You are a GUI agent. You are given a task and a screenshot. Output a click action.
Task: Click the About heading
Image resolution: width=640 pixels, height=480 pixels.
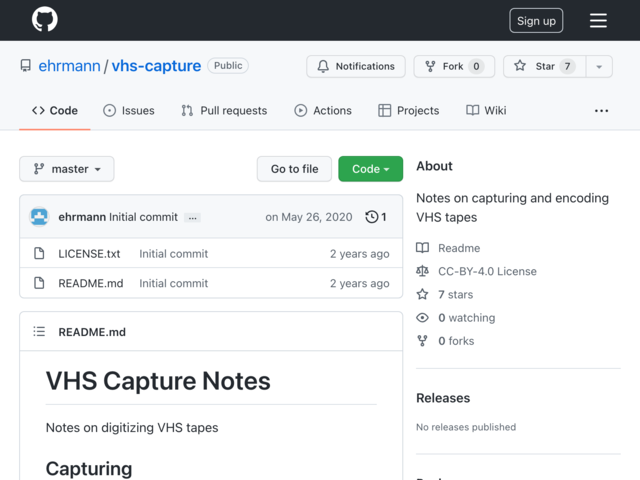pos(434,166)
